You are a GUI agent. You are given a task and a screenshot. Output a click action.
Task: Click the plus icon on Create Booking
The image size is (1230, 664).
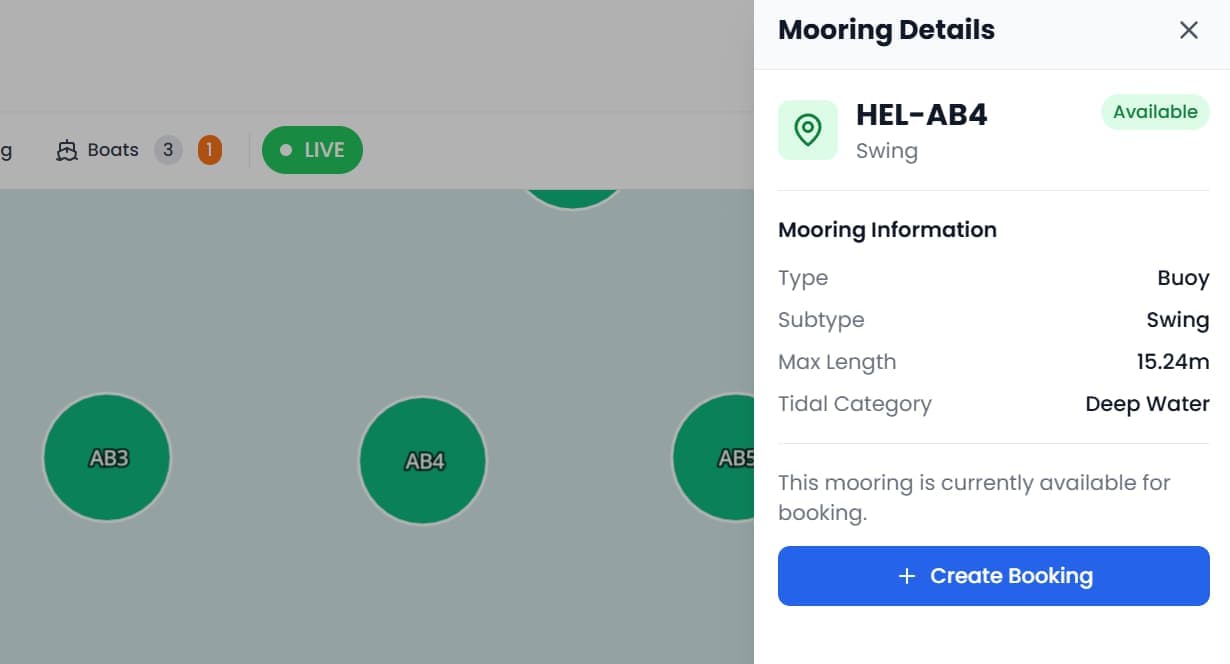(907, 576)
